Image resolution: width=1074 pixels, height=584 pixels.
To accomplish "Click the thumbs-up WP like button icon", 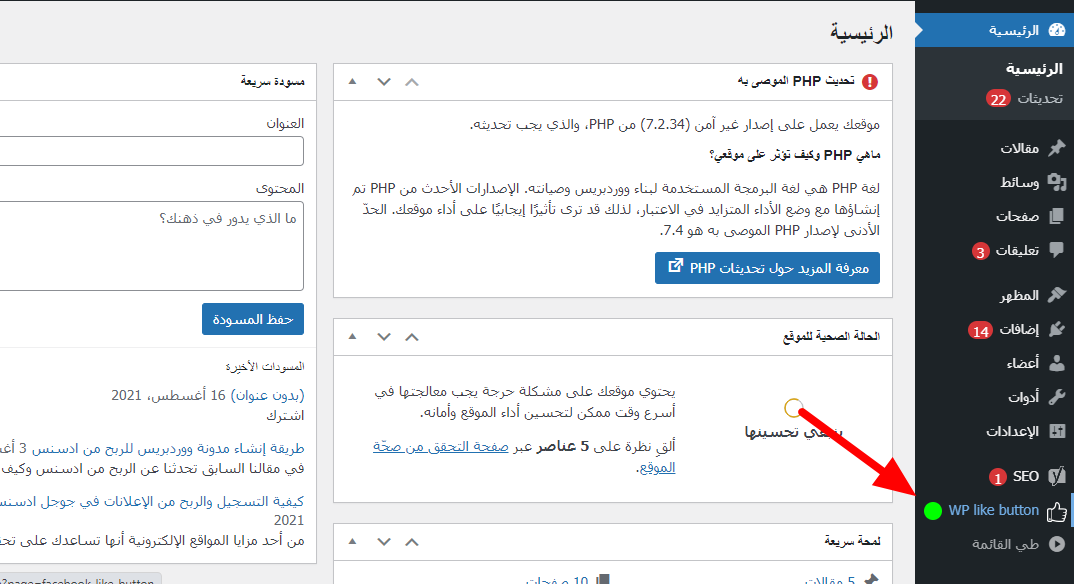I will click(1057, 511).
